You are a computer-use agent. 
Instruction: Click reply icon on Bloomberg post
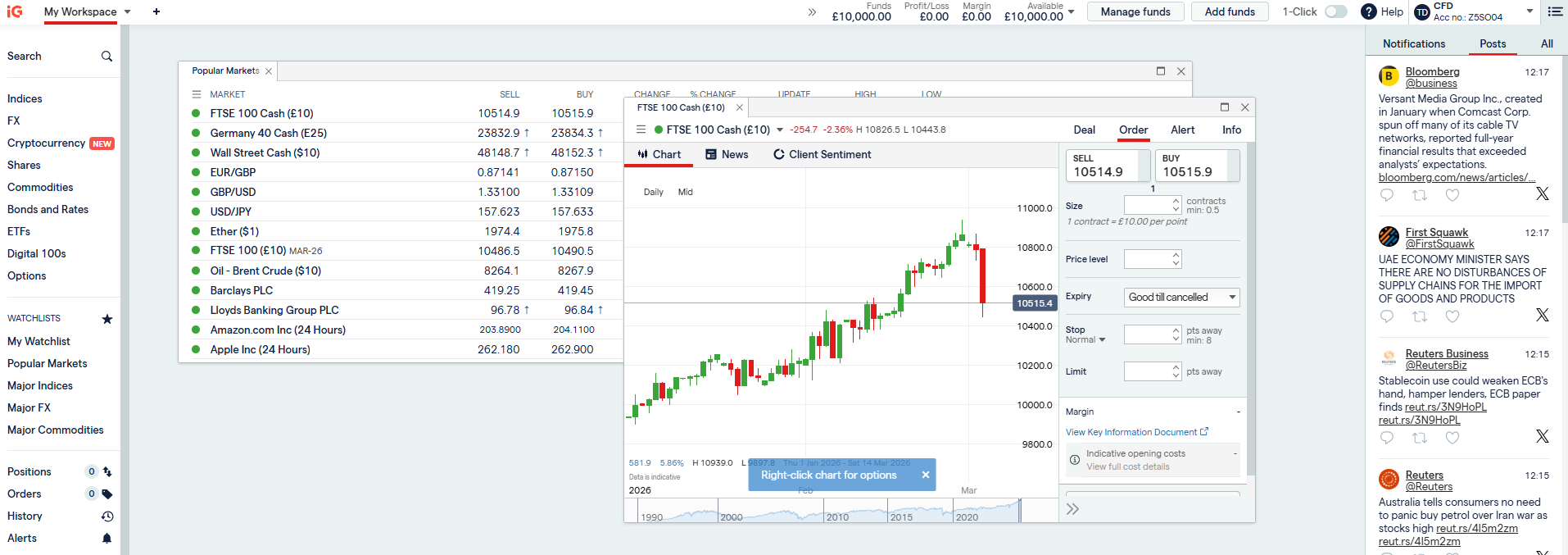click(x=1387, y=194)
